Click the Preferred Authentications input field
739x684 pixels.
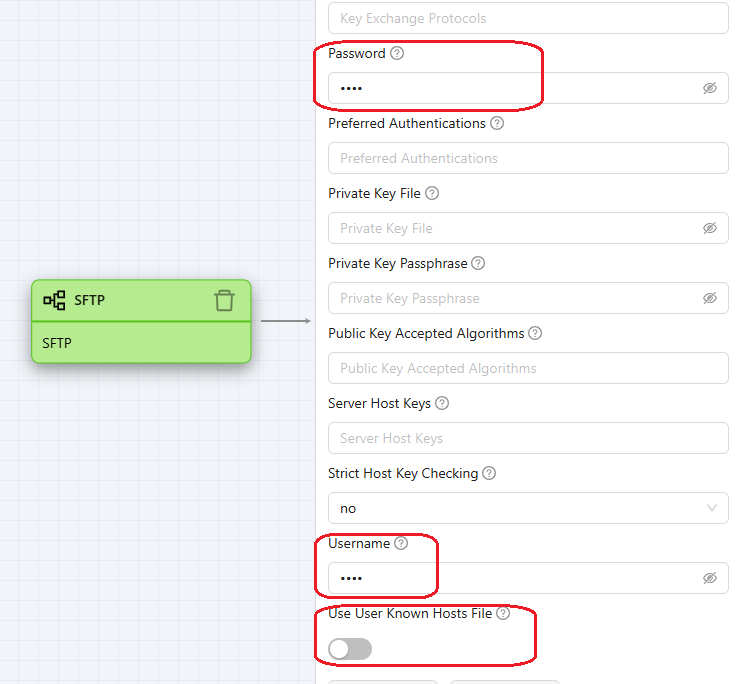tap(528, 158)
